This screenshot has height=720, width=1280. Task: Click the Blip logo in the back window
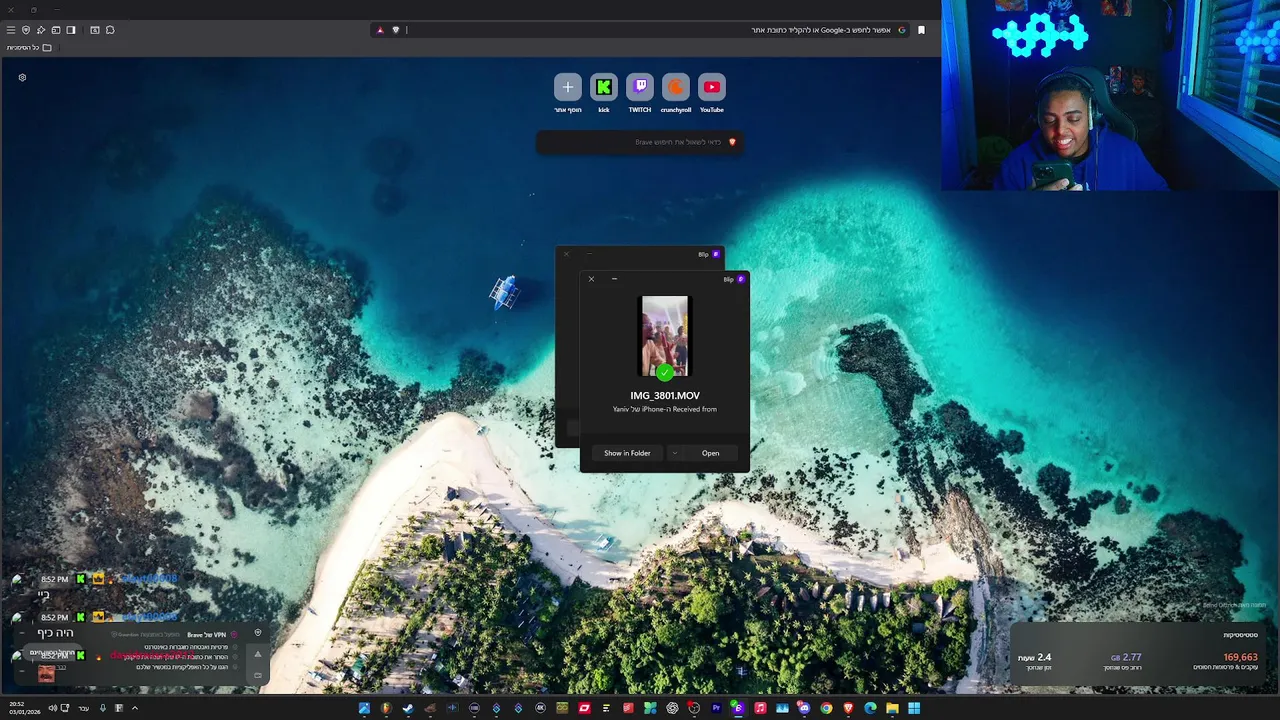click(716, 254)
